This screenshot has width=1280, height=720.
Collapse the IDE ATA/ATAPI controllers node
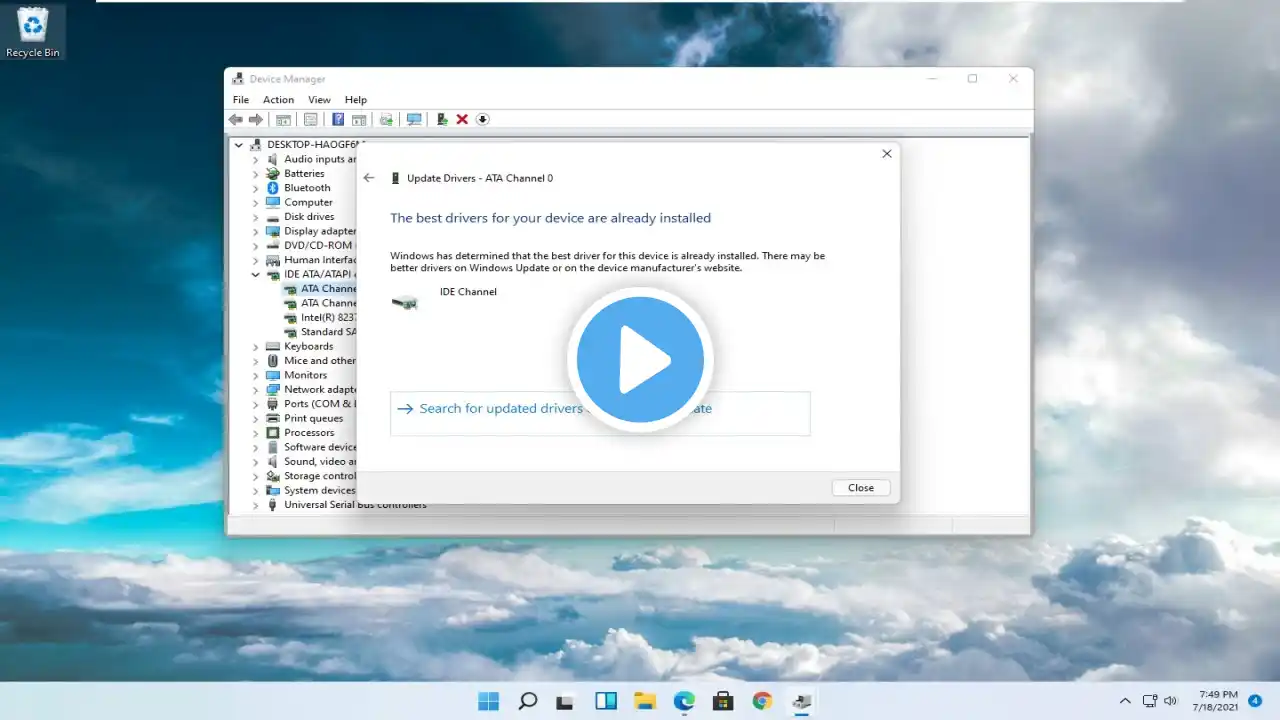[256, 274]
